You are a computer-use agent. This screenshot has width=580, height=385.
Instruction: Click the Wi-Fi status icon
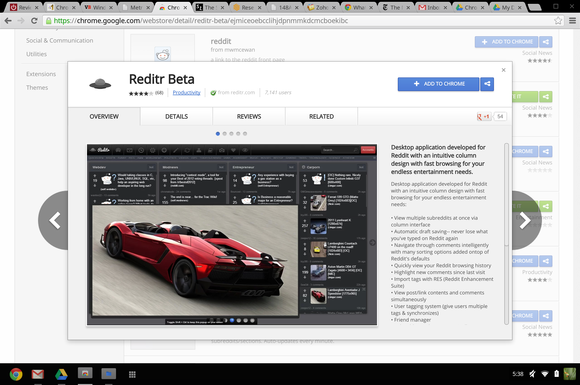tap(544, 374)
